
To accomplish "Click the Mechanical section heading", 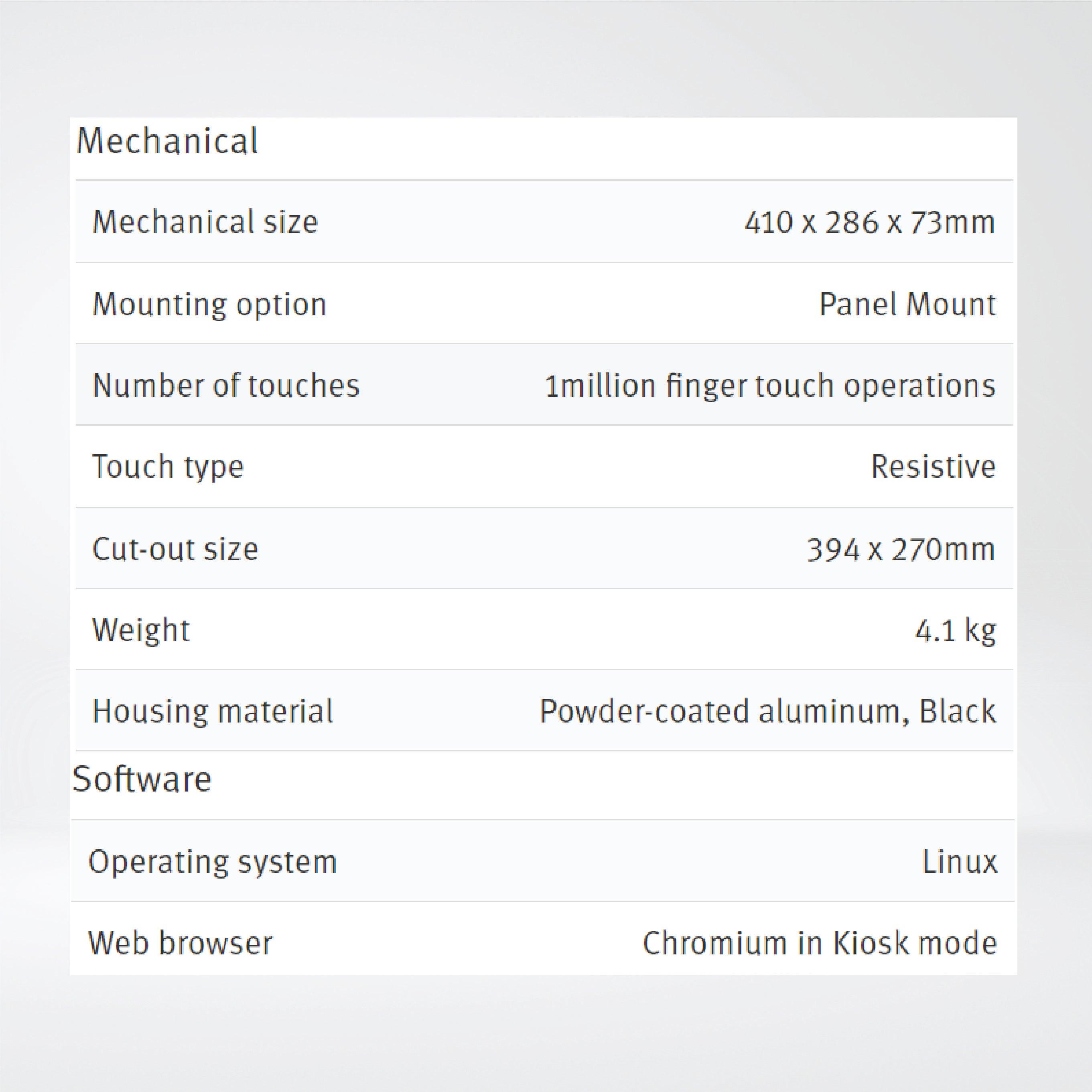I will [167, 141].
